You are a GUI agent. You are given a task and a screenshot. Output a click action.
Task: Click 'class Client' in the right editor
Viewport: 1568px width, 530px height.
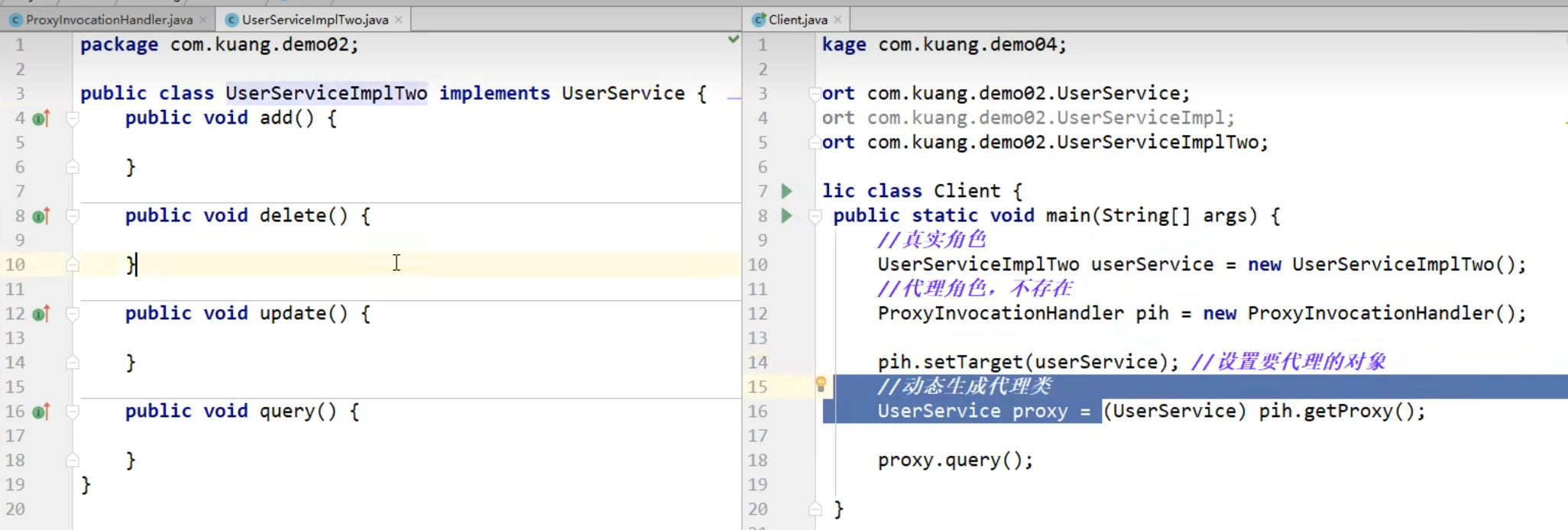pyautogui.click(x=934, y=191)
